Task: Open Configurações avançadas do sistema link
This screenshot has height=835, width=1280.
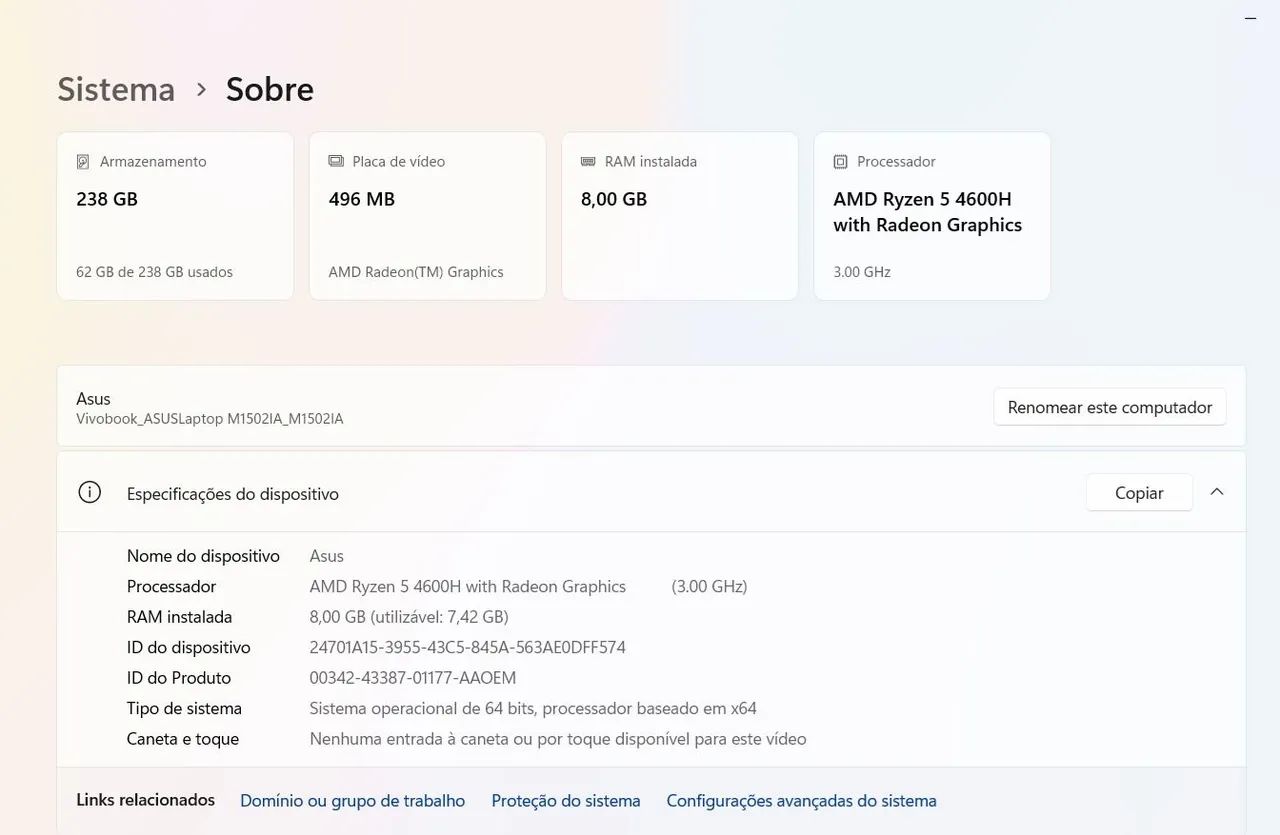Action: pyautogui.click(x=802, y=801)
